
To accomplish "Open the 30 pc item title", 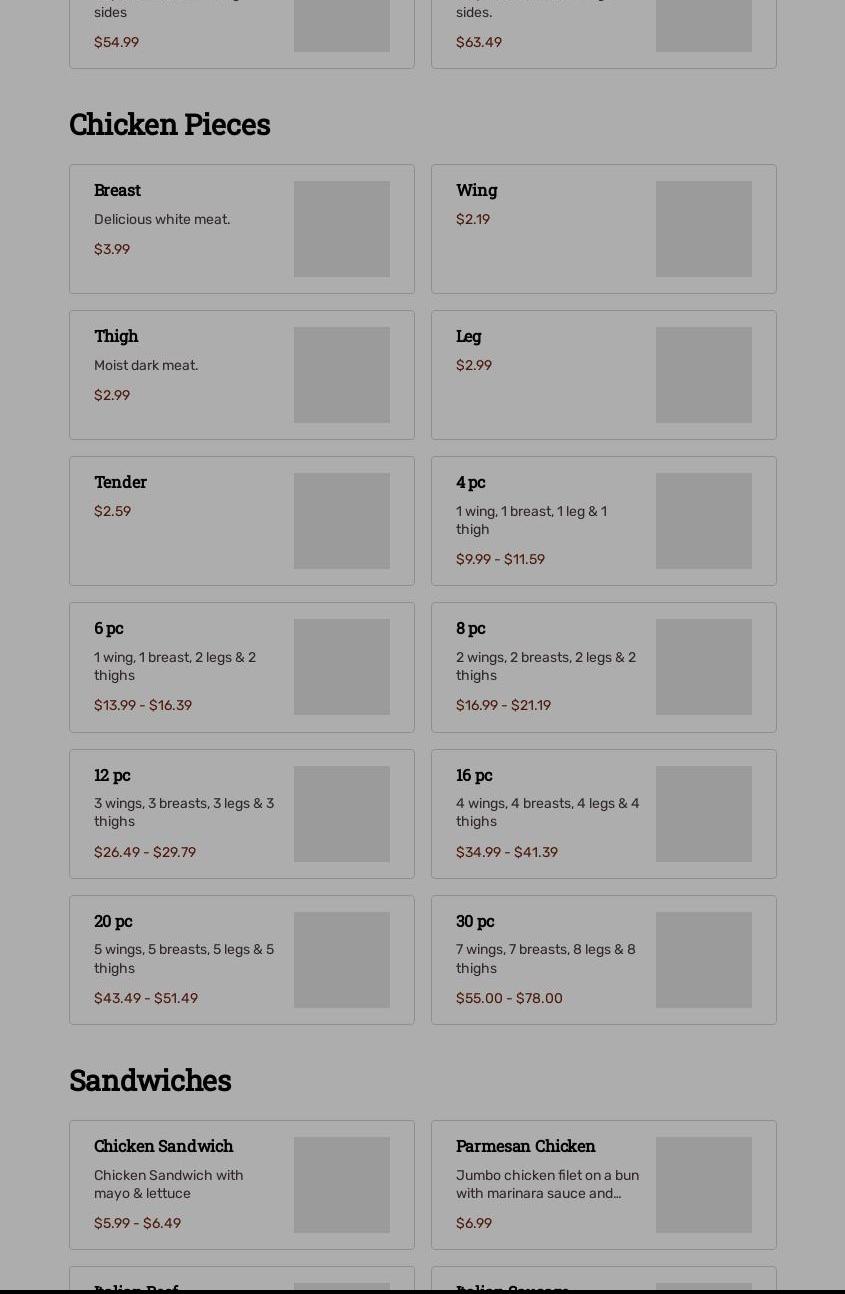I will pos(475,921).
